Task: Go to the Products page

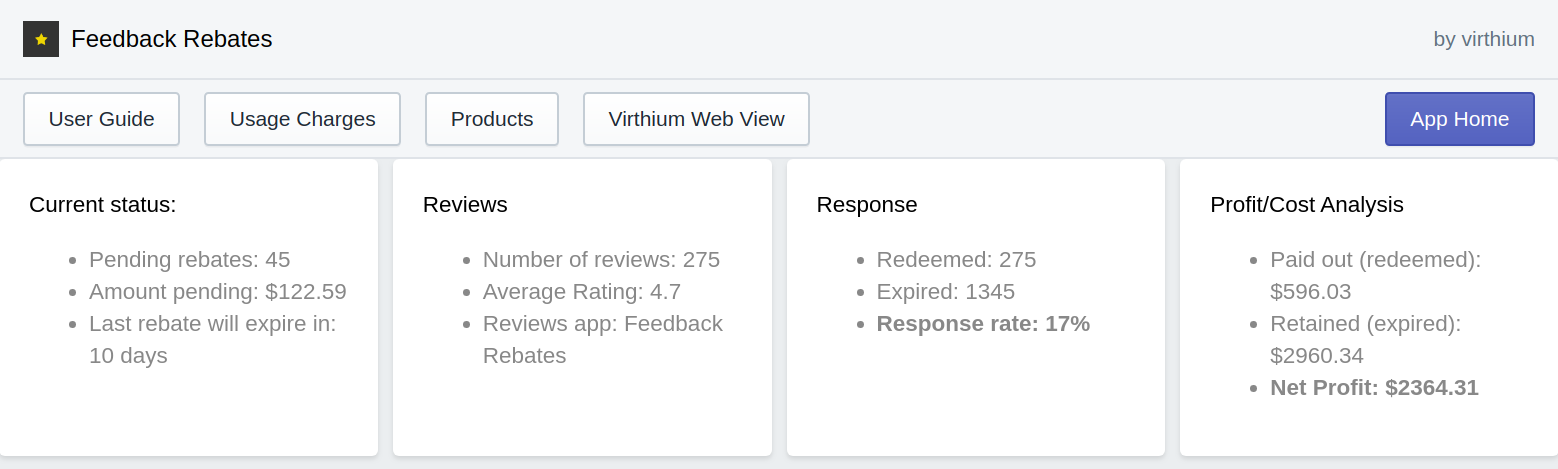Action: [x=491, y=119]
